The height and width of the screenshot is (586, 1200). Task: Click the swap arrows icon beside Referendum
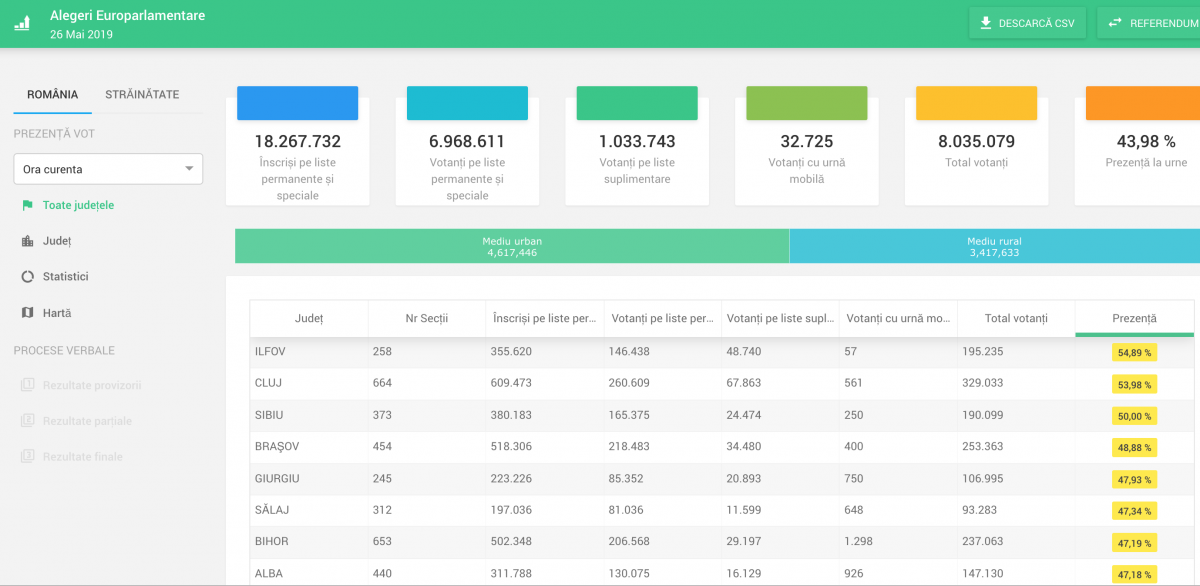coord(1114,23)
